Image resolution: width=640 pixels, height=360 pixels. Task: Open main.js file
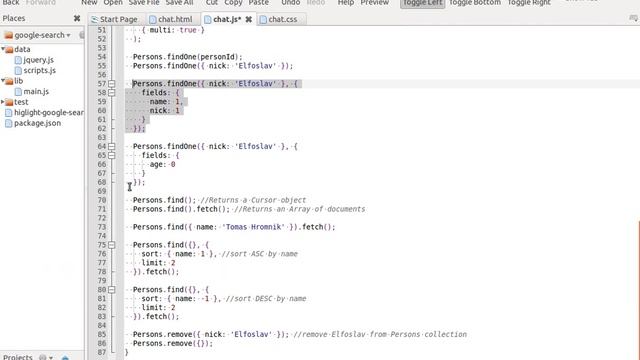[36, 91]
